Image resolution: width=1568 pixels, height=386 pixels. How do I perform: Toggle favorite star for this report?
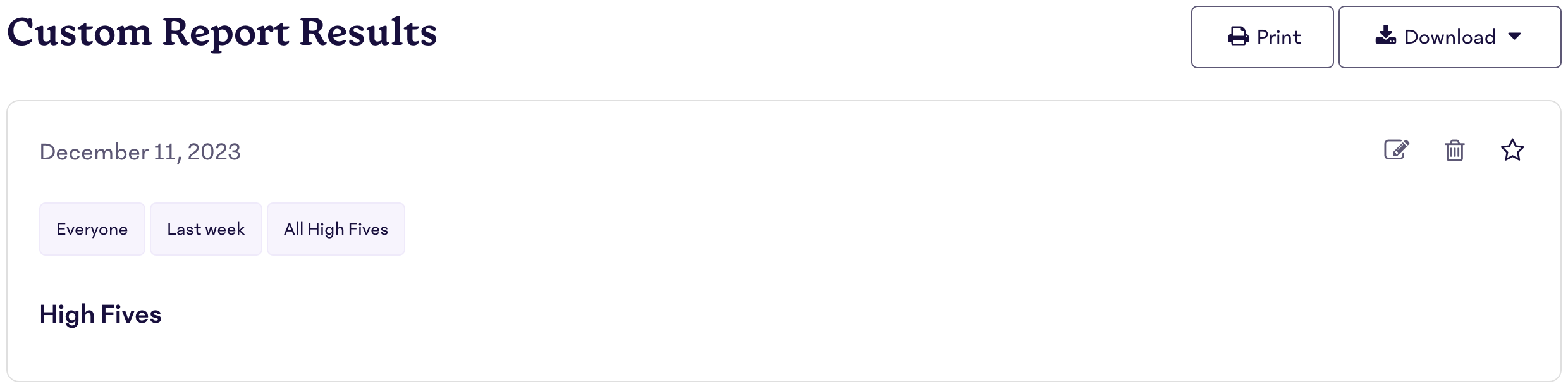click(x=1512, y=150)
